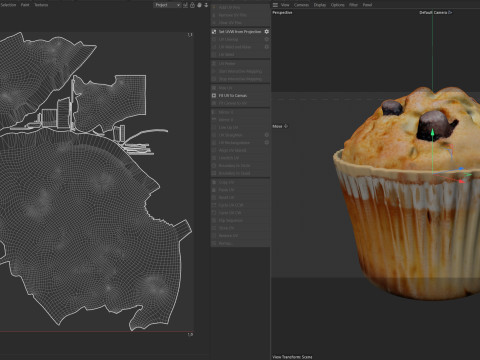Open the viewport hamburger menu icon

[x=275, y=5]
